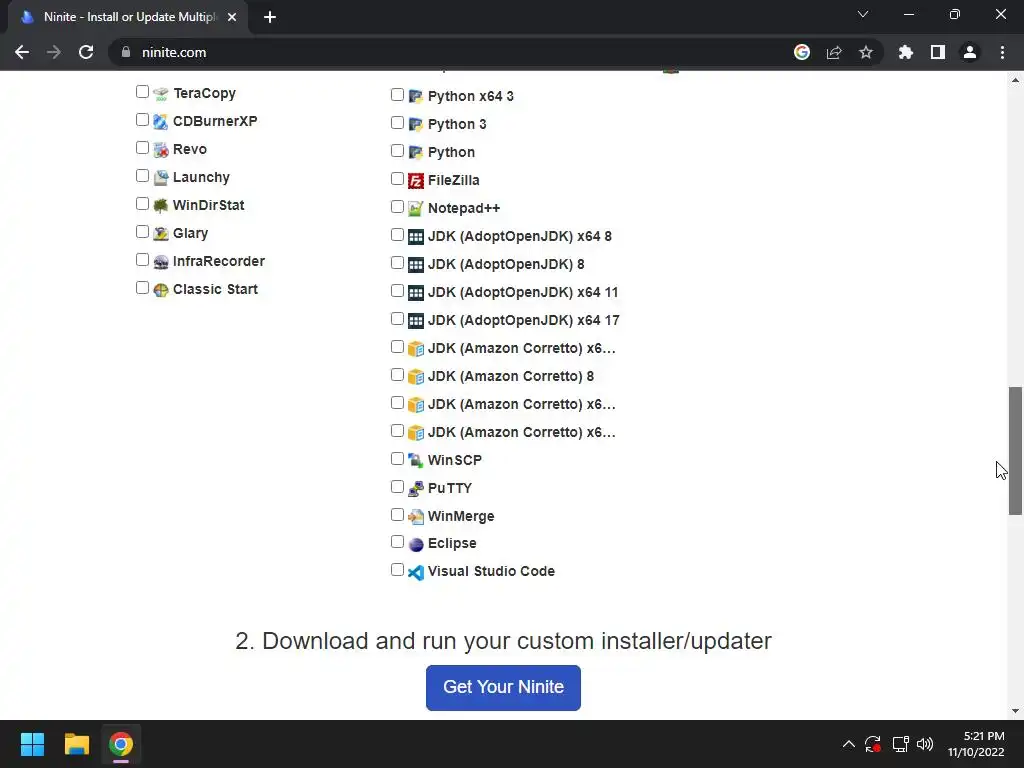This screenshot has width=1024, height=768.
Task: Open Chrome three-dot menu
Action: pyautogui.click(x=1002, y=52)
